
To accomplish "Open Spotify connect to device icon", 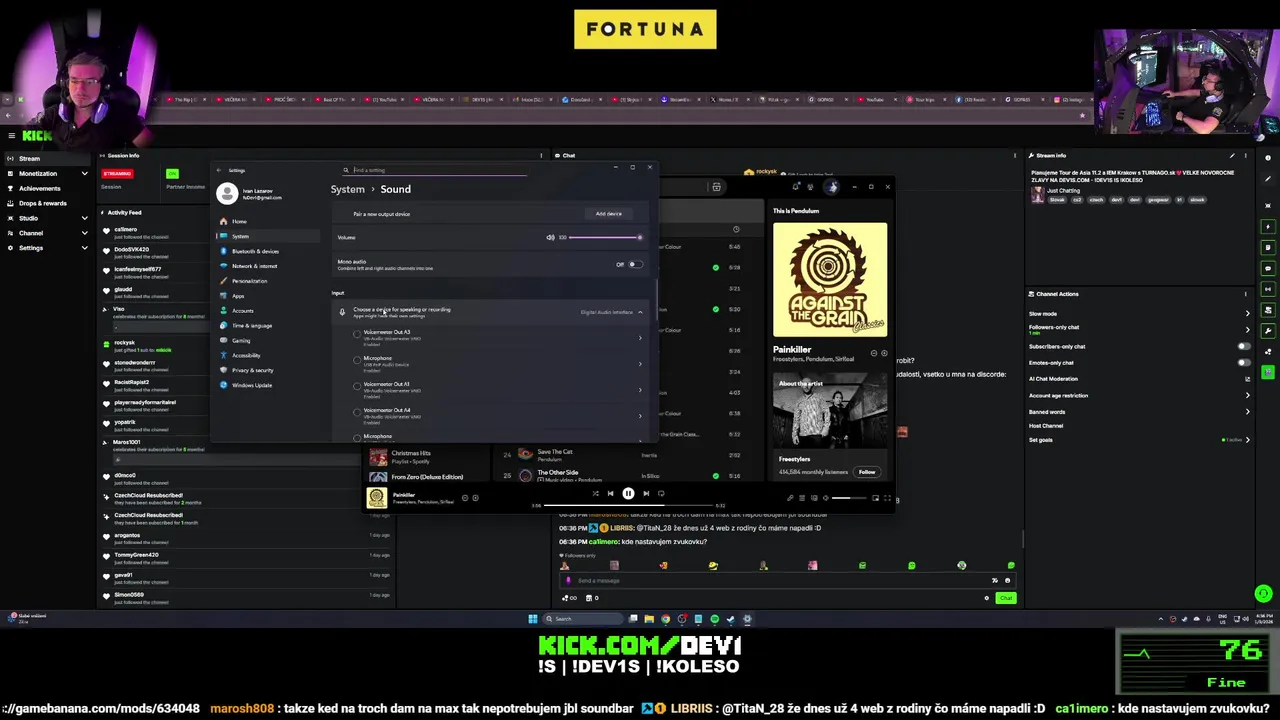I will click(813, 498).
